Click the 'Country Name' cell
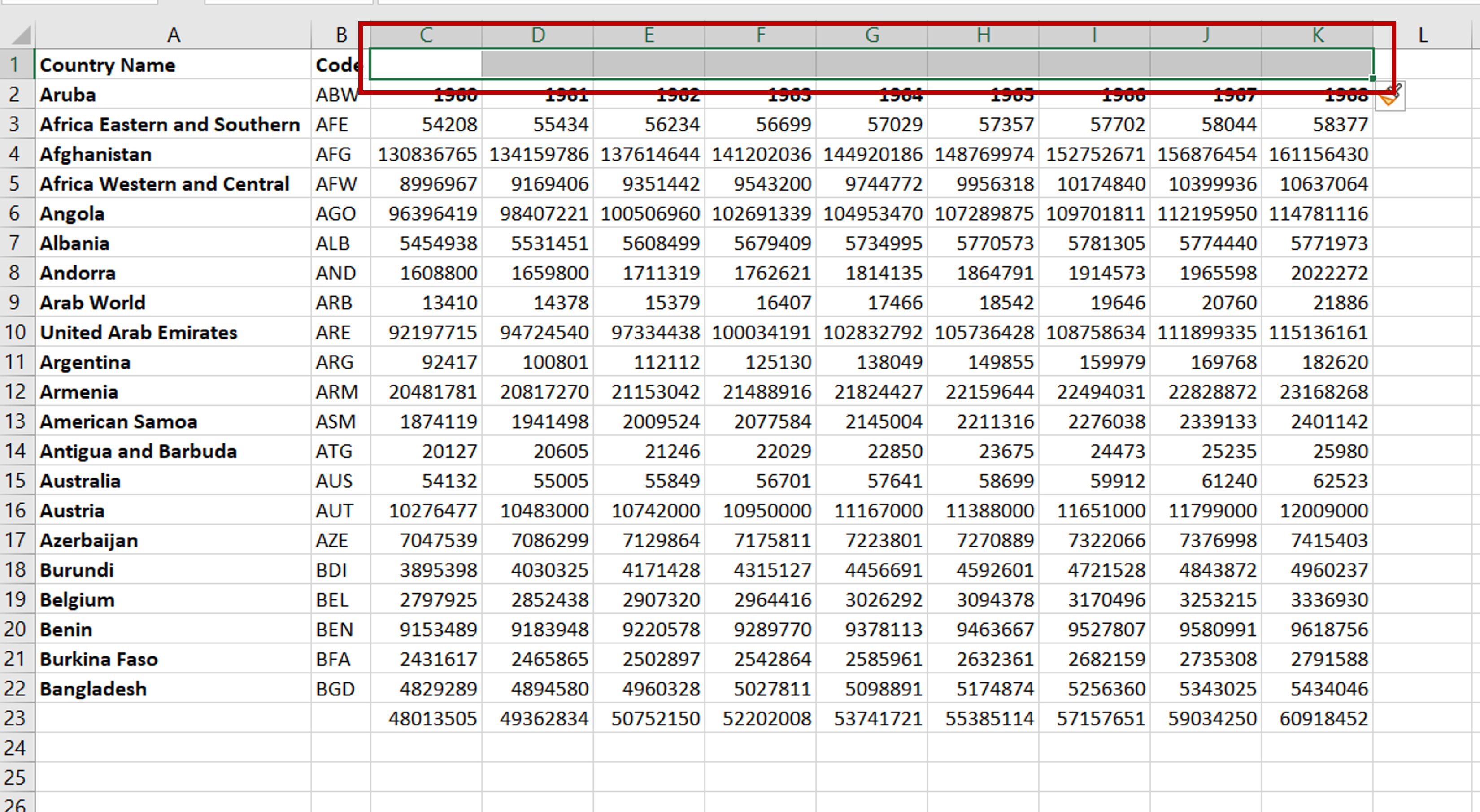 173,64
